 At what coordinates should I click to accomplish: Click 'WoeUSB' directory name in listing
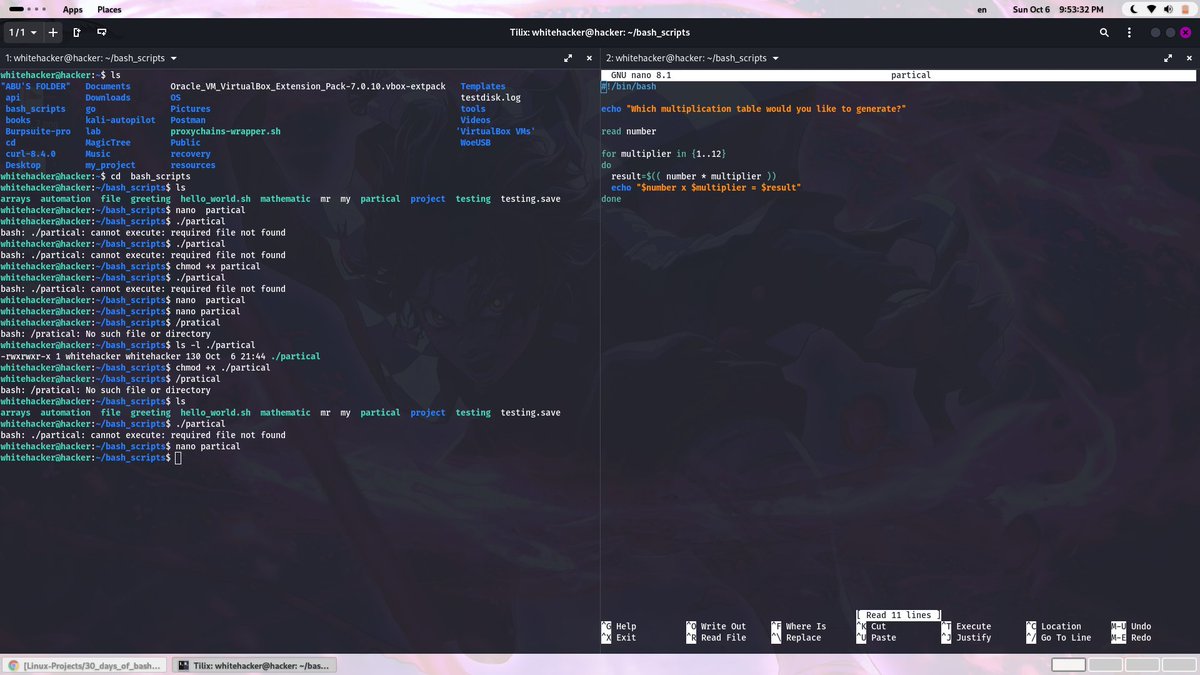tap(475, 142)
